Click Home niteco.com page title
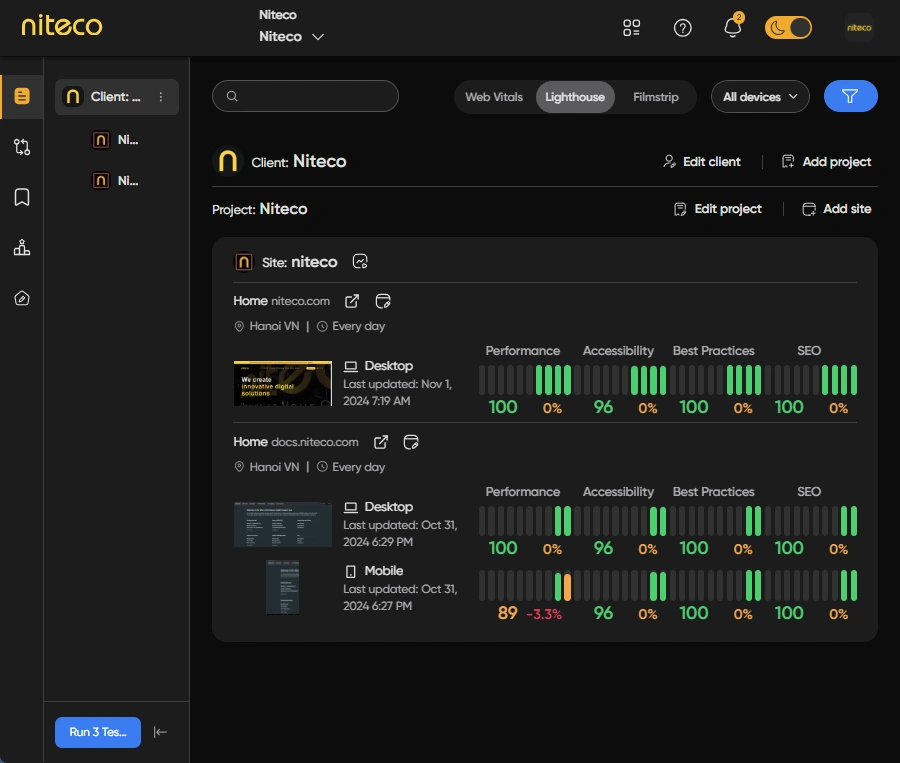The height and width of the screenshot is (763, 900). [x=281, y=301]
